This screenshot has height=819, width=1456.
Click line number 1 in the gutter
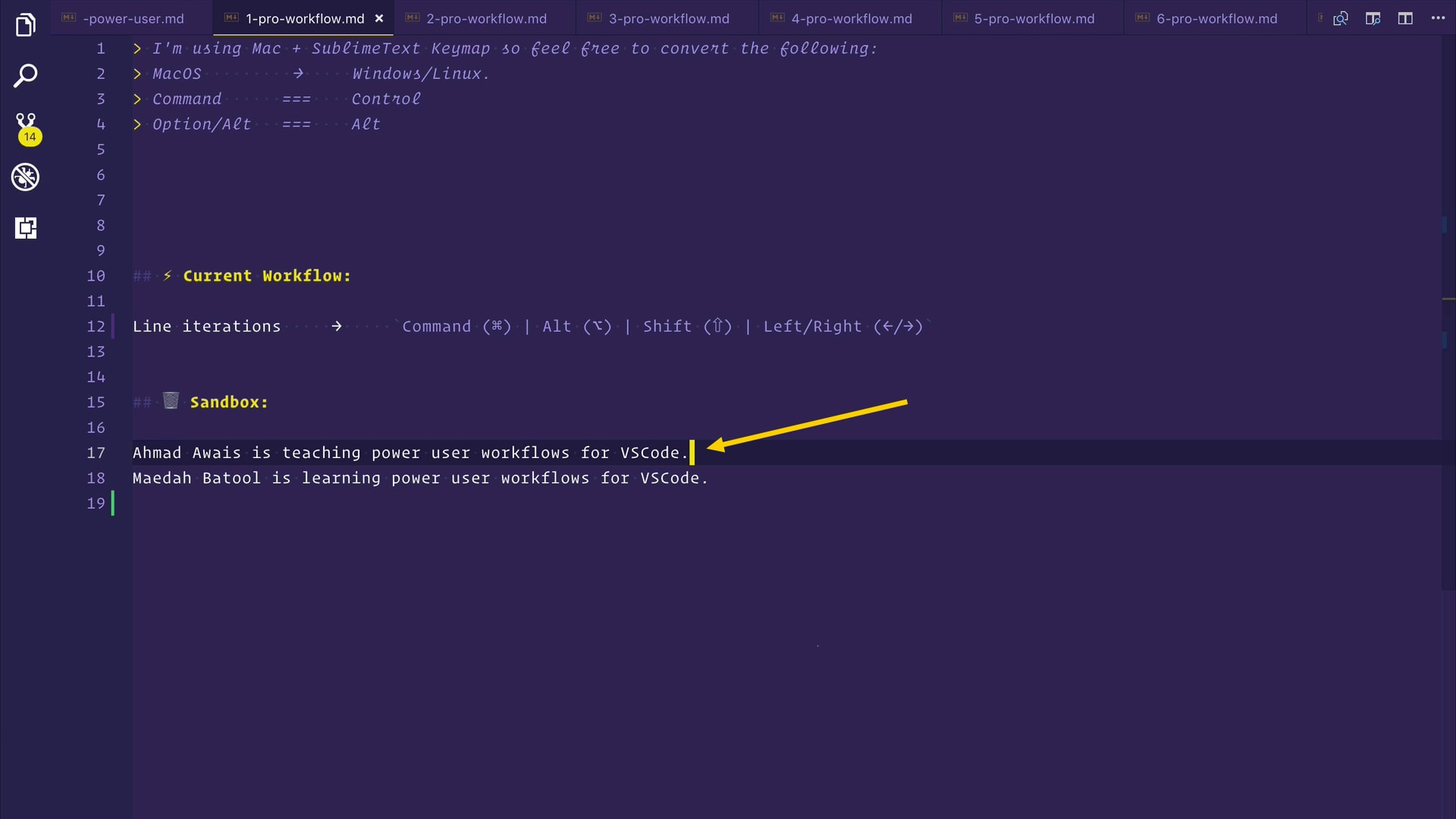(100, 49)
